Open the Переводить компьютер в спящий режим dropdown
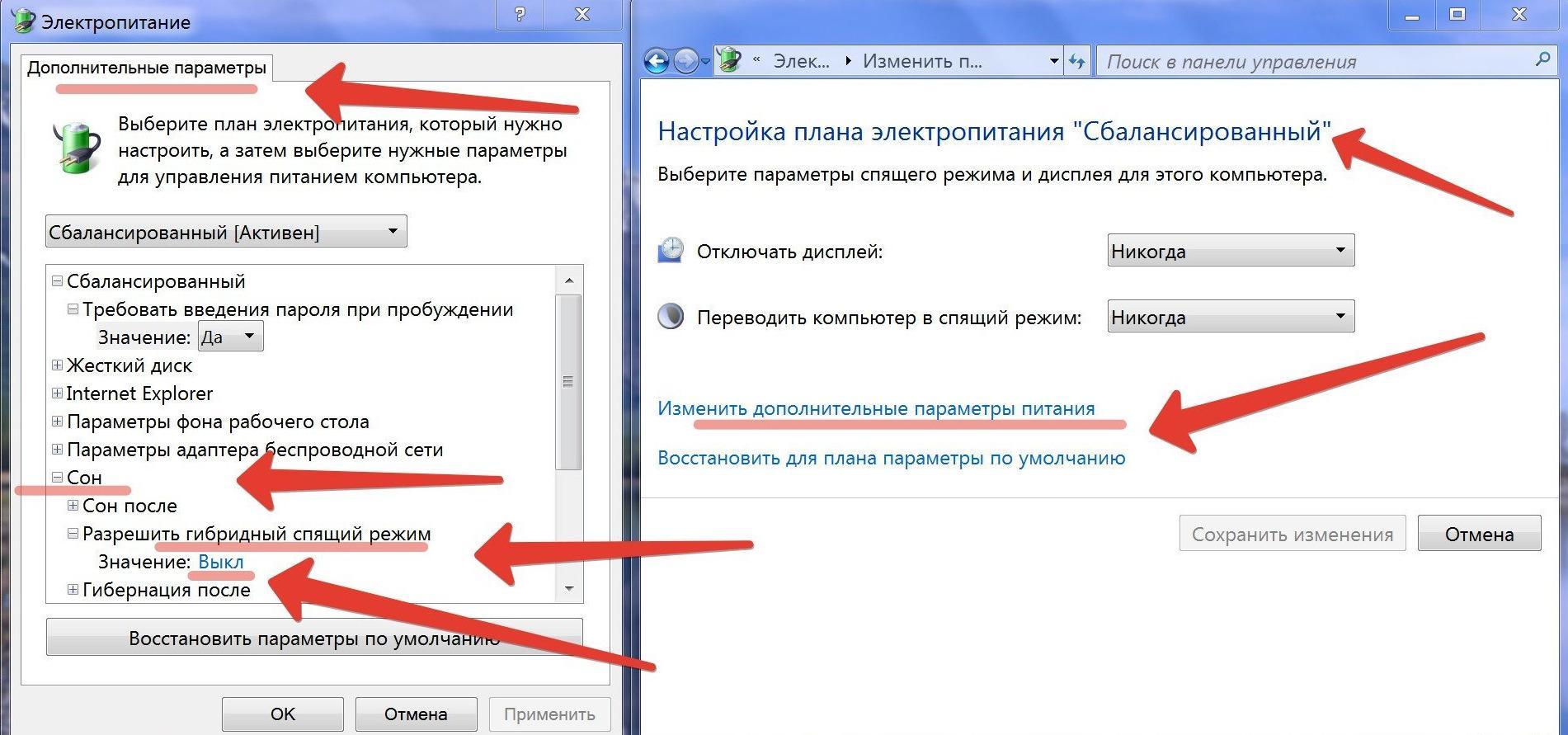 pos(1231,317)
